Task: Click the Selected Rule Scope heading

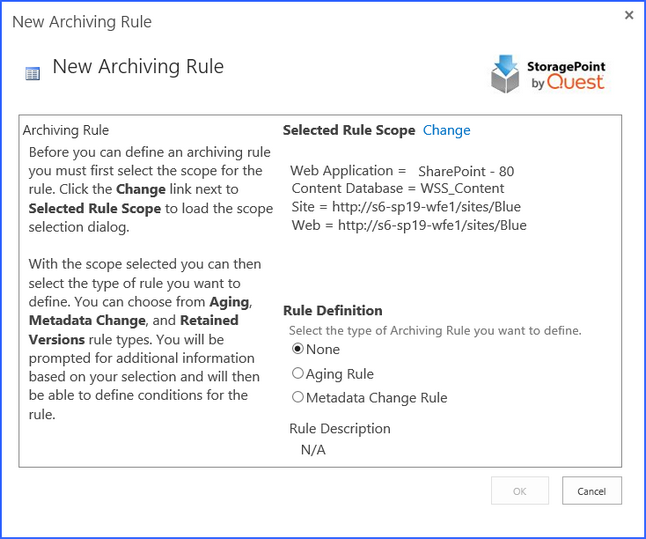Action: [349, 130]
